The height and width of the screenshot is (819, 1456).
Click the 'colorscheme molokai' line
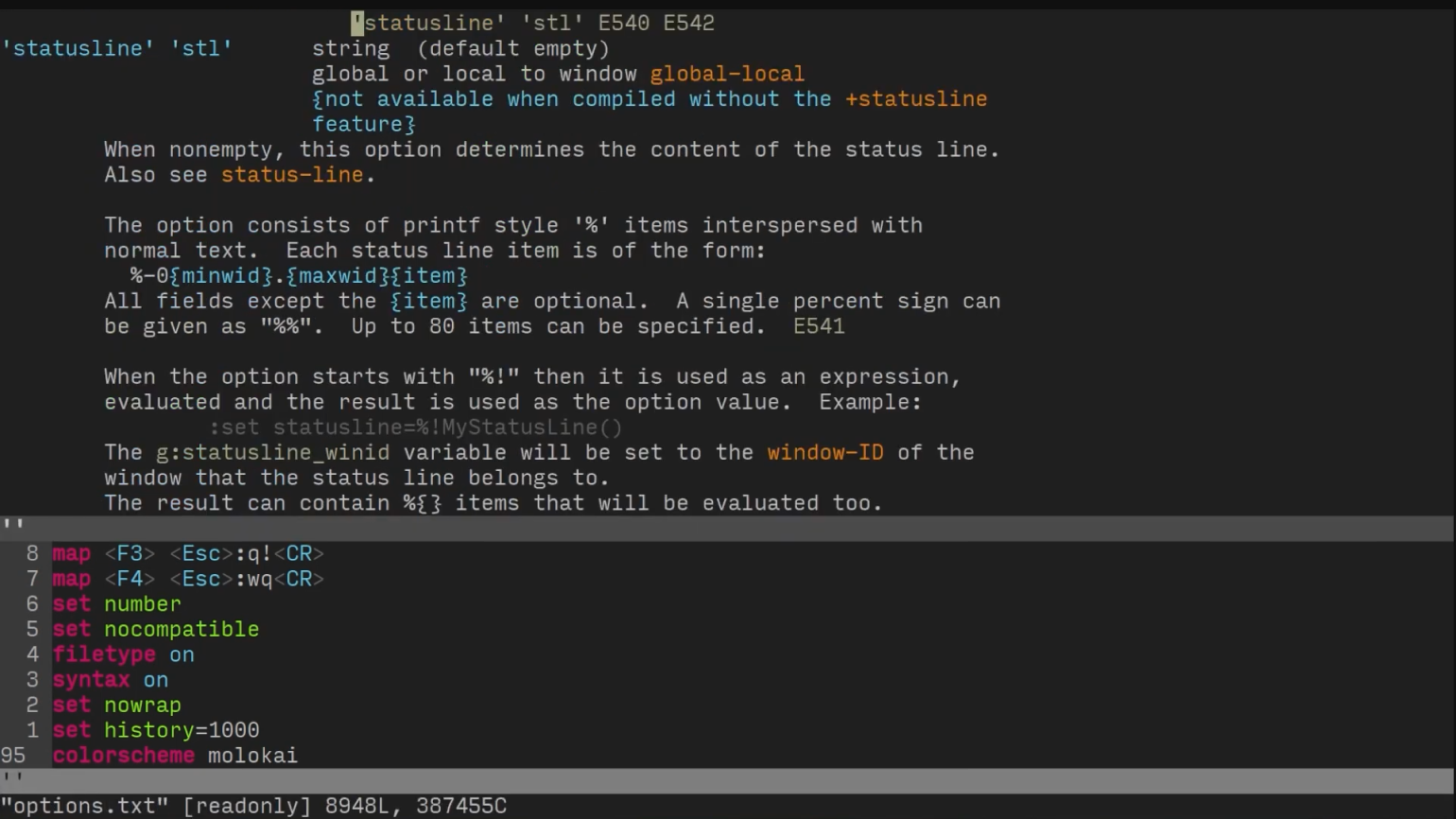[175, 756]
